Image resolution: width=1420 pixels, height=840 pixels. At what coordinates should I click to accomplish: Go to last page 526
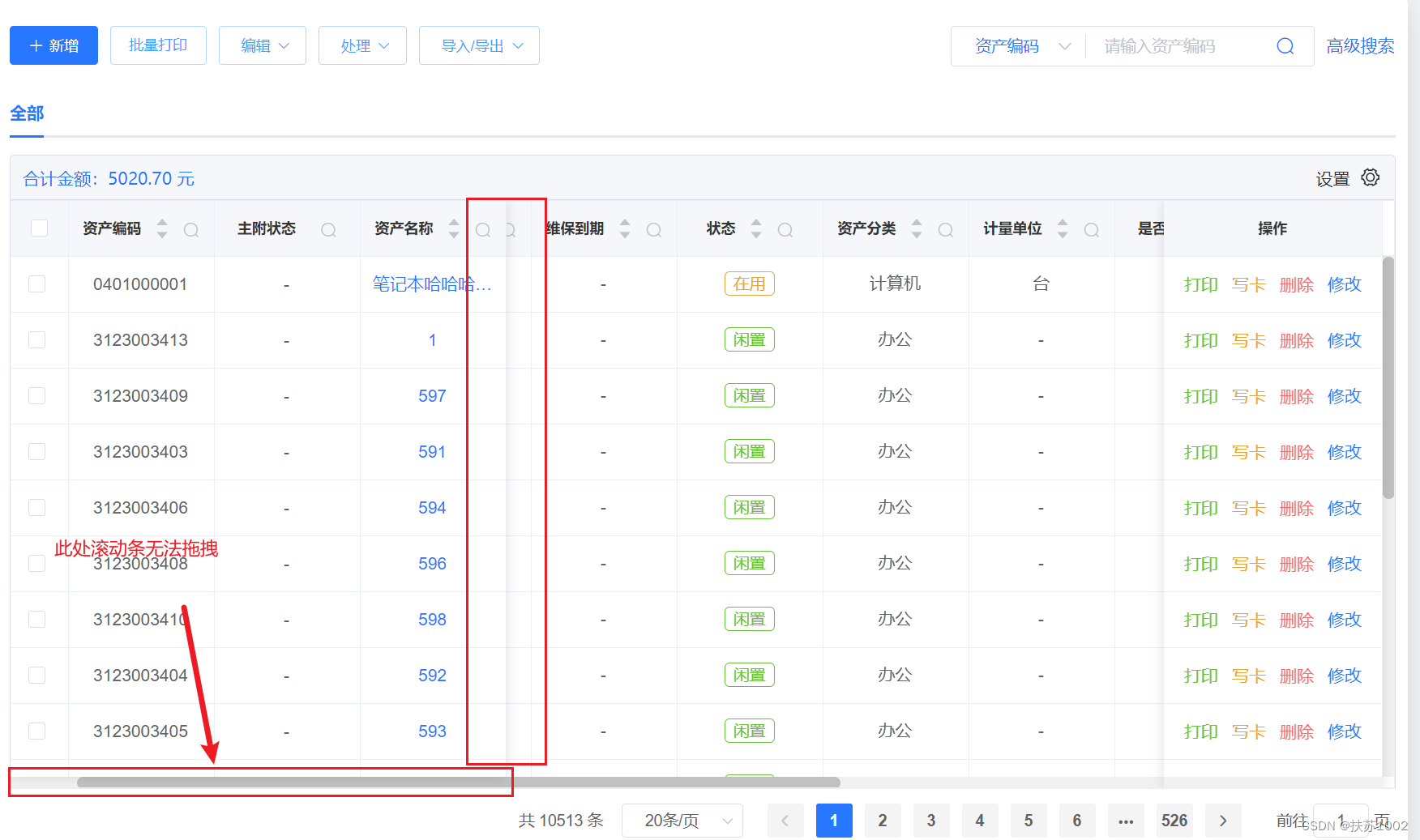click(1174, 821)
